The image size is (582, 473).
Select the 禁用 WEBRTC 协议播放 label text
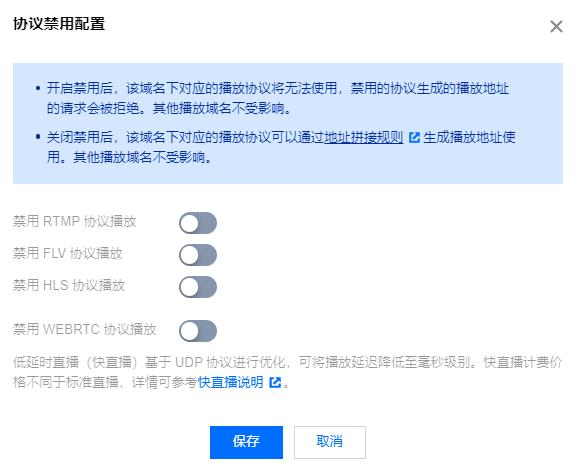[x=85, y=329]
